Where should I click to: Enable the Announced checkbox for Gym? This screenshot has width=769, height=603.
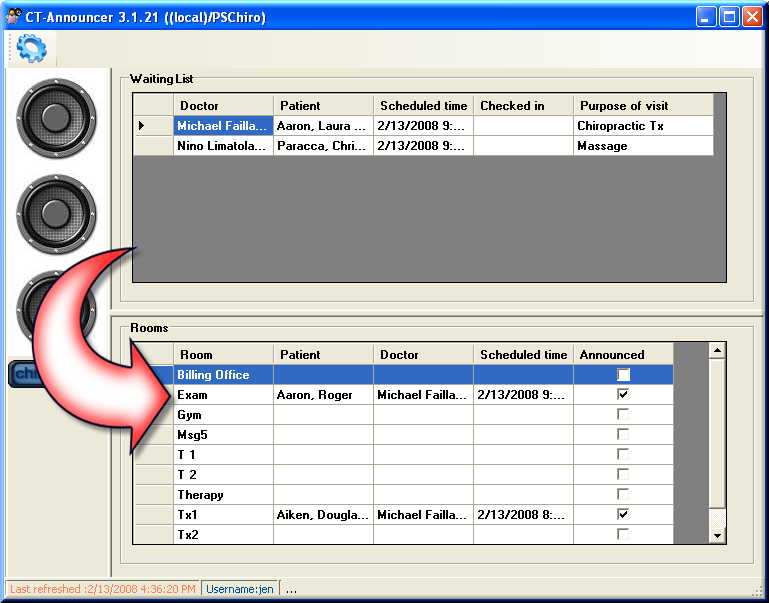(623, 415)
